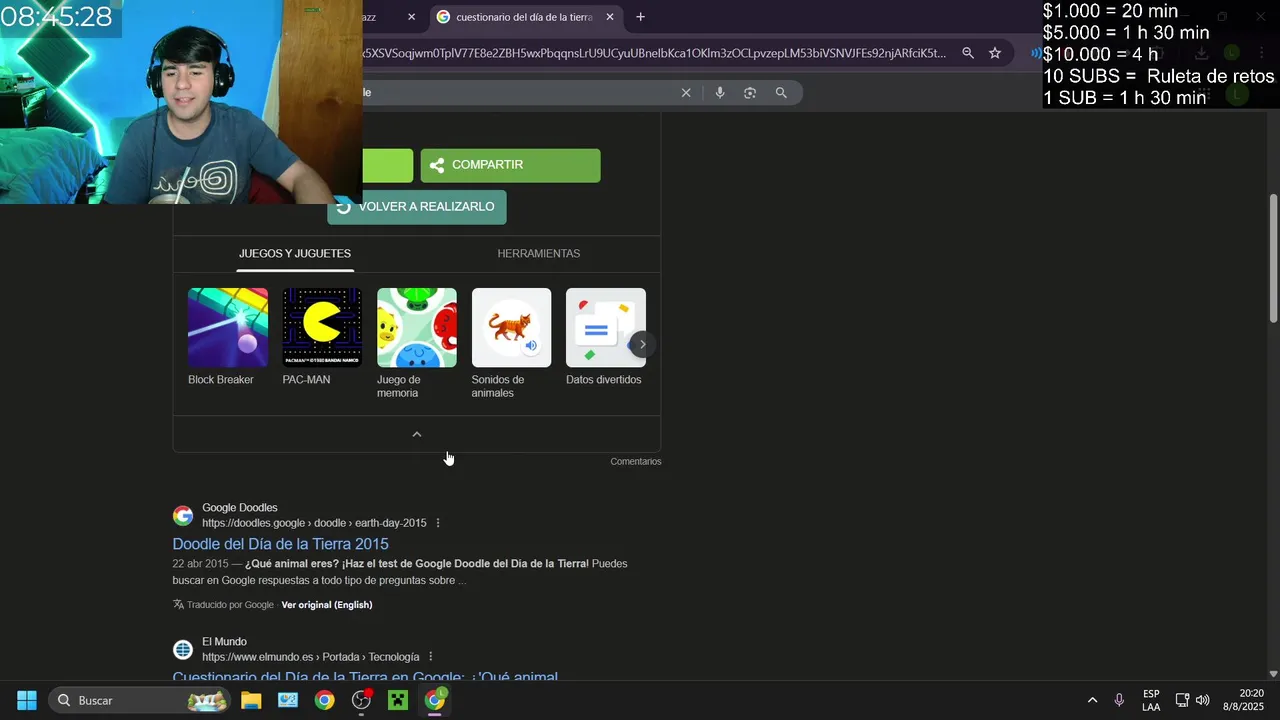Submit search with magnifier icon
Viewport: 1280px width, 720px height.
point(781,93)
